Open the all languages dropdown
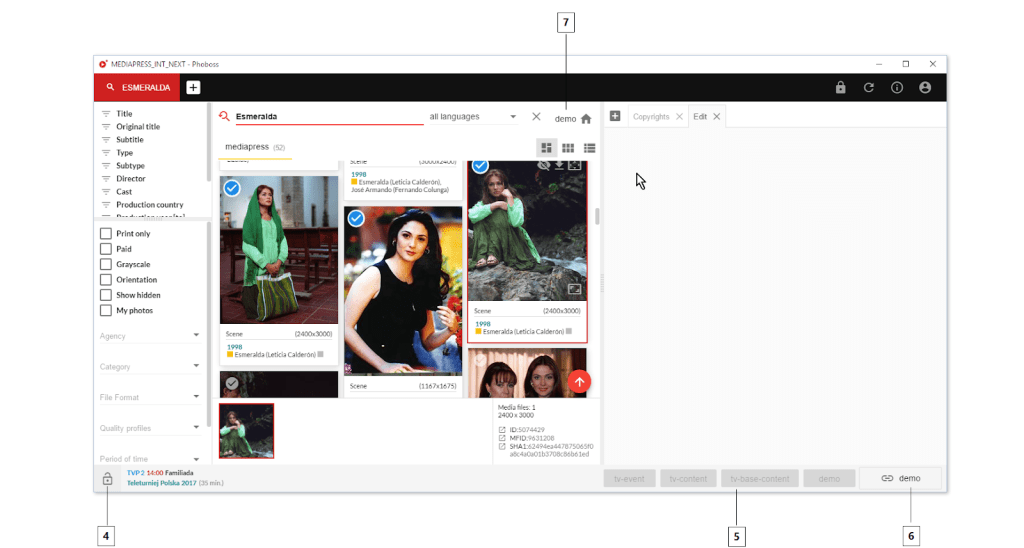Image resolution: width=1024 pixels, height=548 pixels. 473,116
